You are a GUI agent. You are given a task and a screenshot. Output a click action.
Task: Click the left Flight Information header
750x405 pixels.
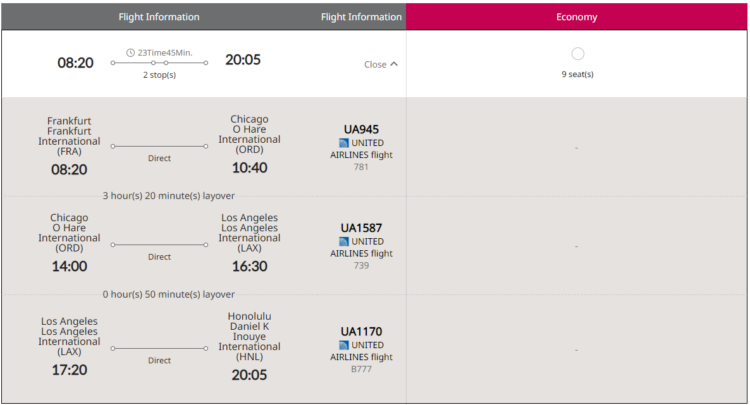(159, 17)
